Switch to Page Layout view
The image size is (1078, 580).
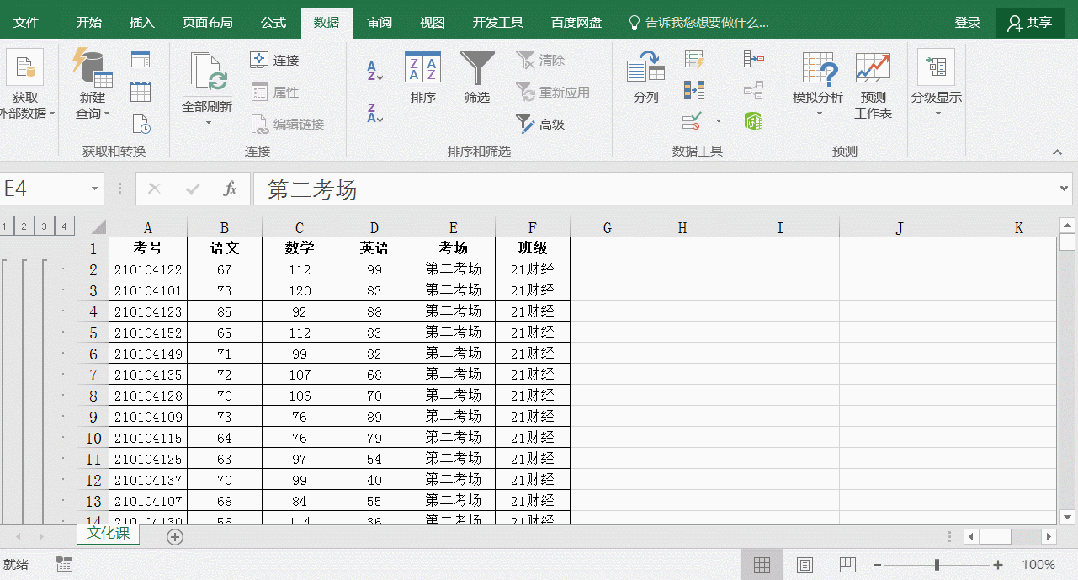804,565
